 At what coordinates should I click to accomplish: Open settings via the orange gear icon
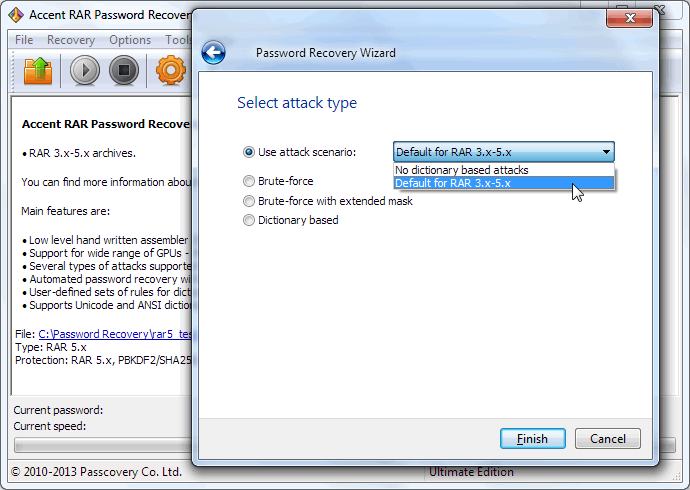171,71
